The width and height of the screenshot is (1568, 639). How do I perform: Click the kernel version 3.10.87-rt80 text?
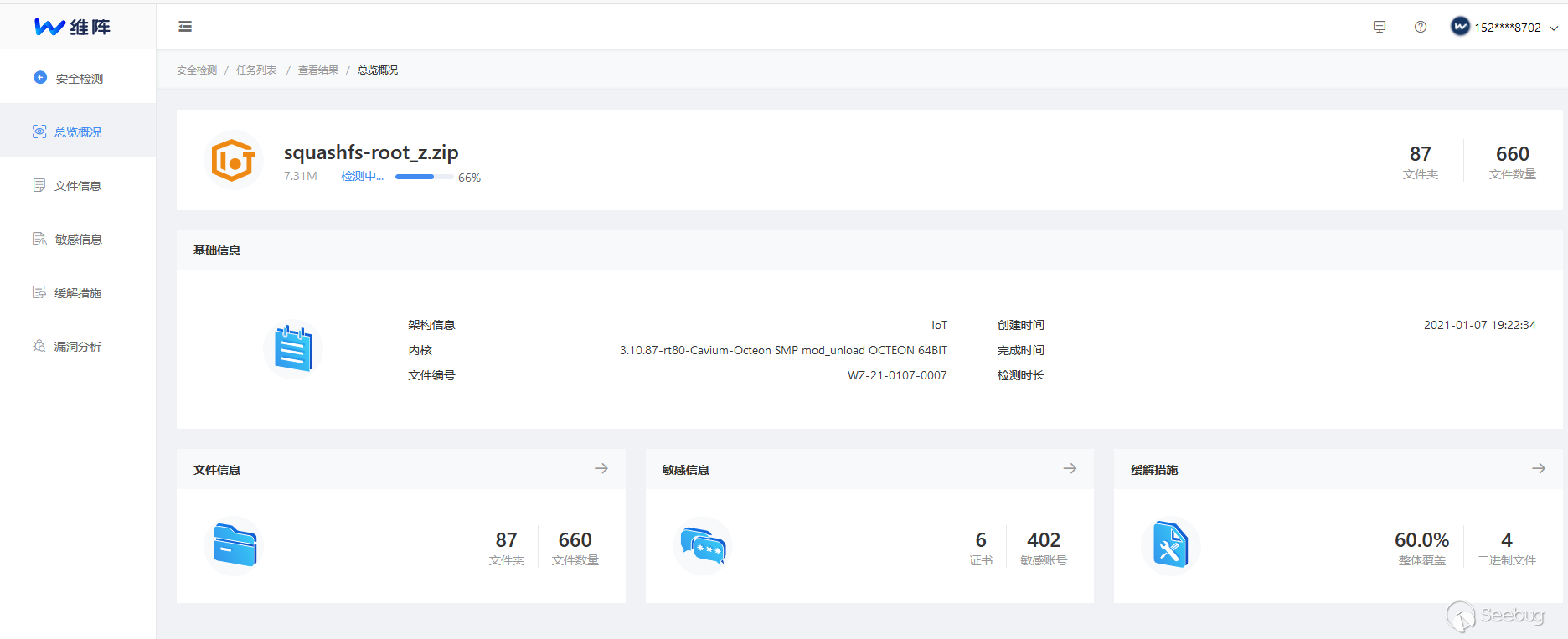[x=783, y=350]
